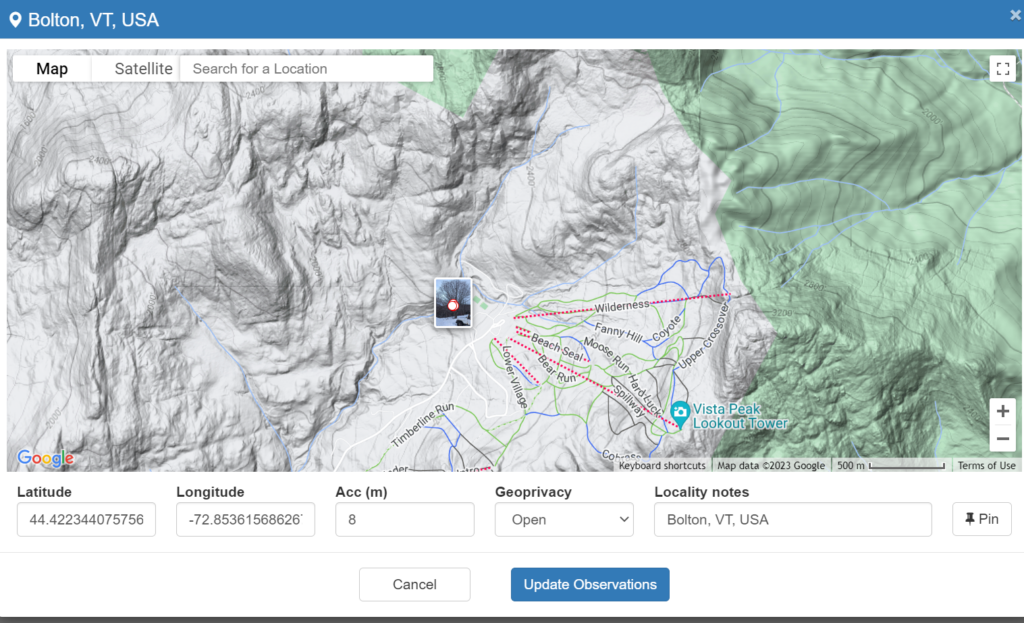Click the location pin icon in header
Screen dimensions: 1024x623
pos(15,20)
